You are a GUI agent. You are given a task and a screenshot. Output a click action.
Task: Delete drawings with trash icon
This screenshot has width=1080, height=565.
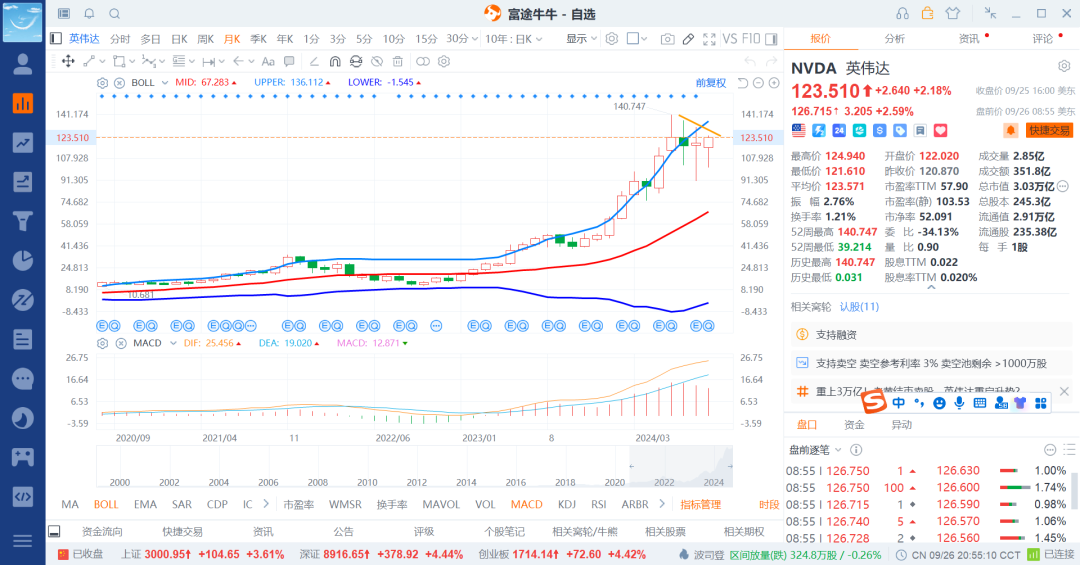point(397,61)
